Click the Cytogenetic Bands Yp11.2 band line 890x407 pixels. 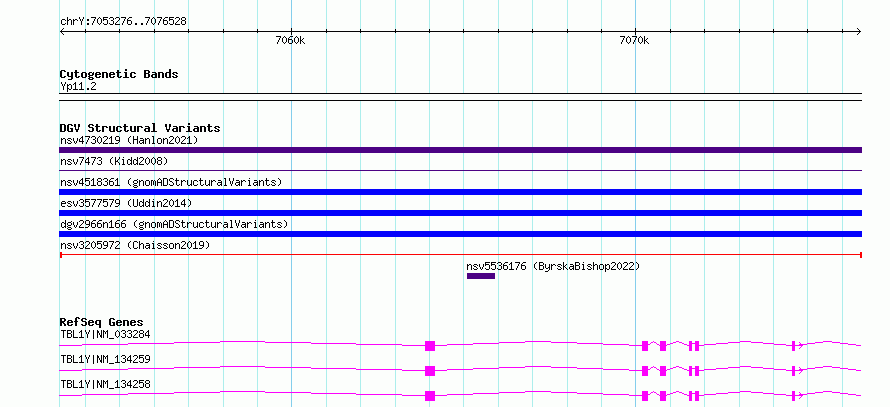(460, 97)
